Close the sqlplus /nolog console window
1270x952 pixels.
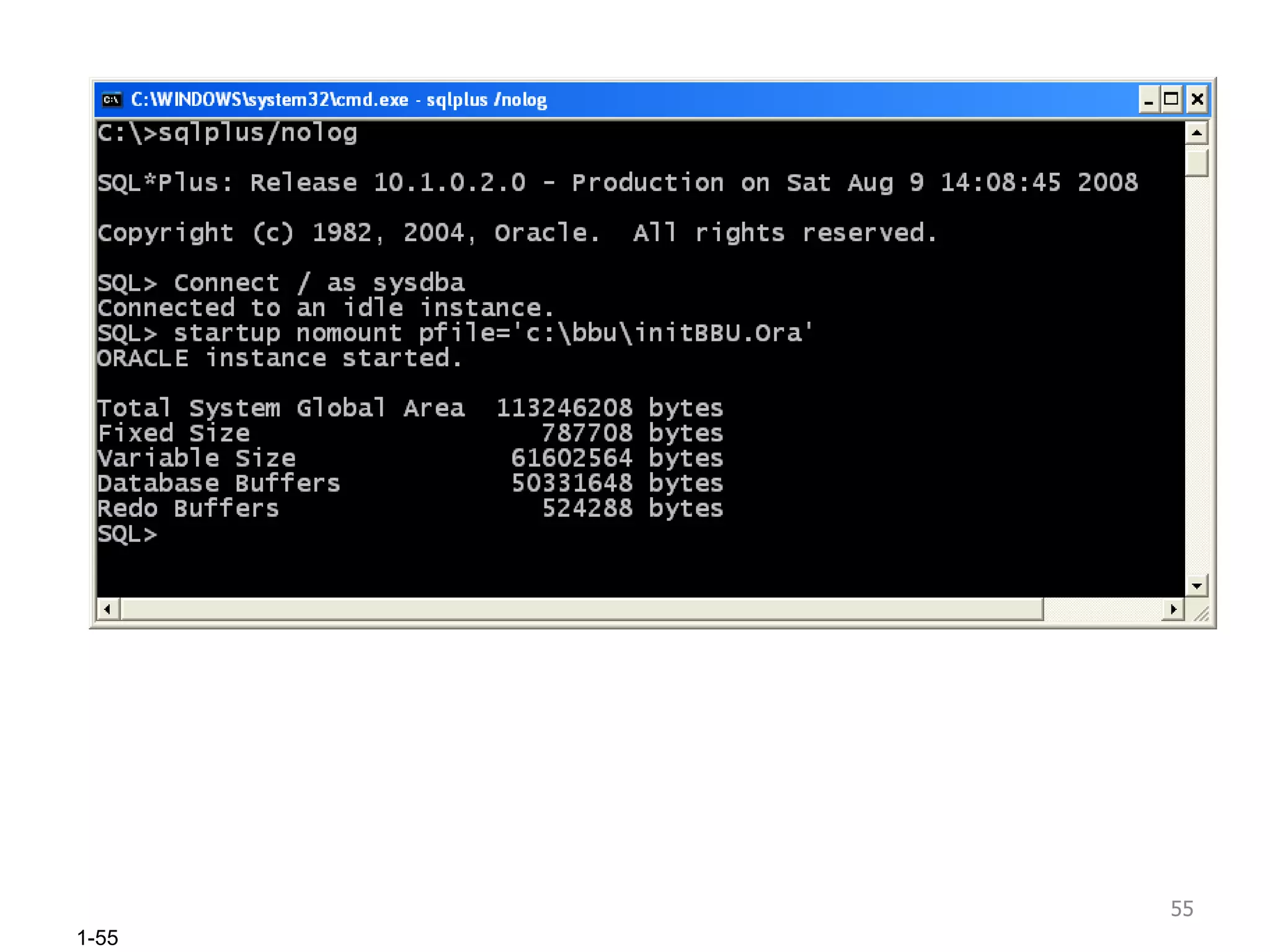pos(1197,100)
